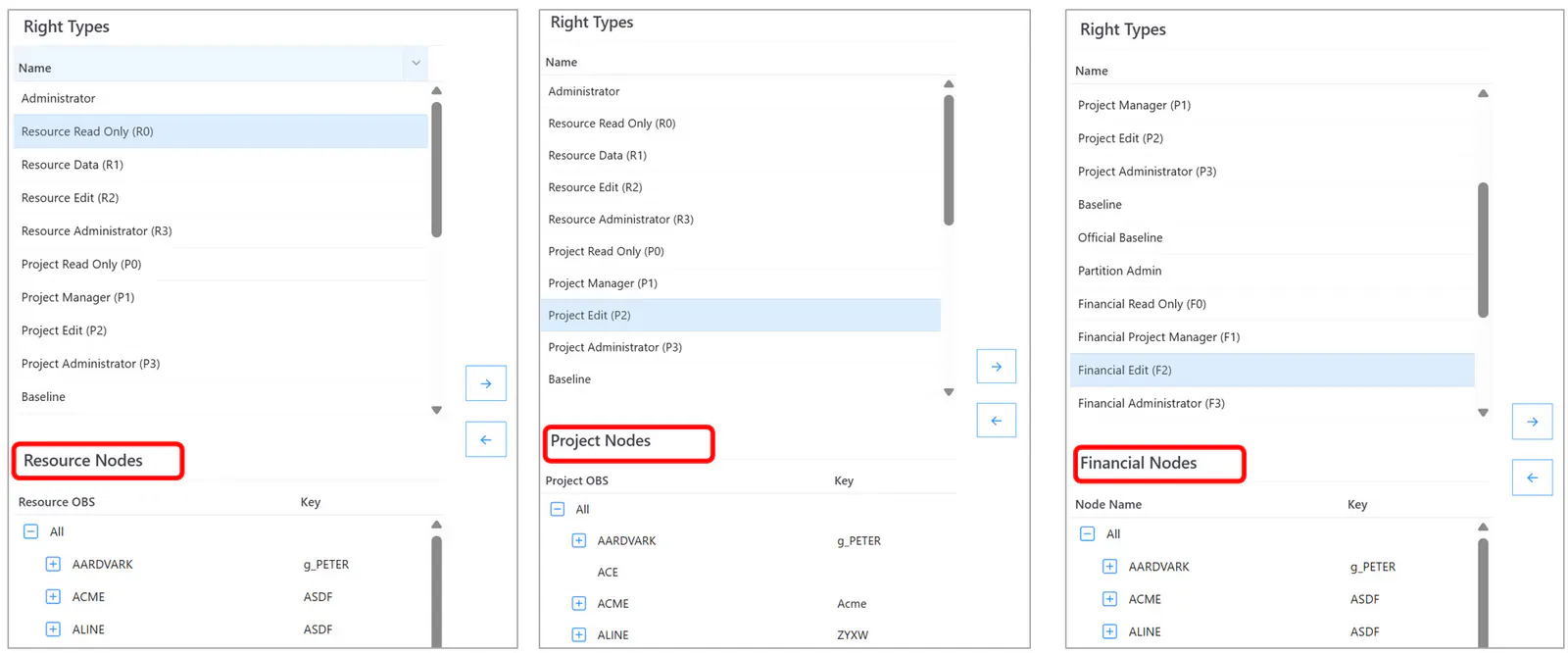Select Project Manager (P1) in the Project Nodes panel list

(740, 283)
